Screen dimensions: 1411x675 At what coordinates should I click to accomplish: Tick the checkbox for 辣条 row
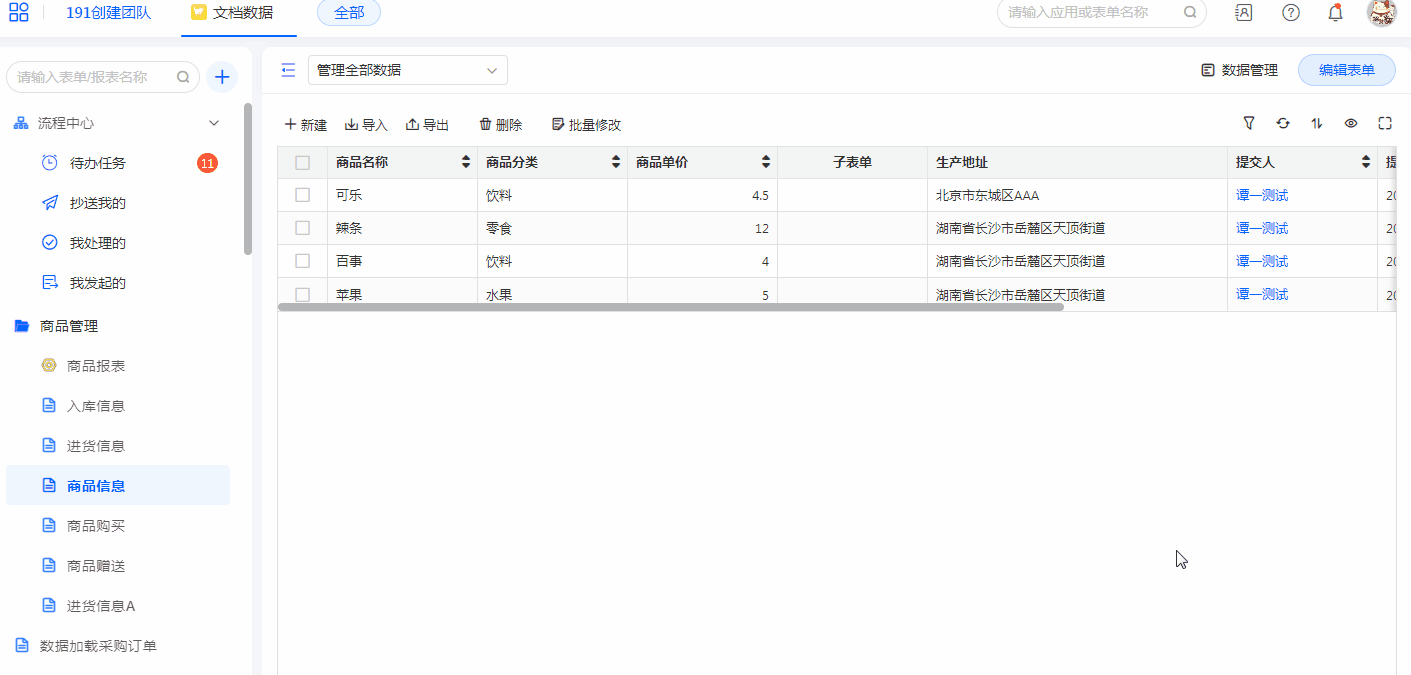303,228
